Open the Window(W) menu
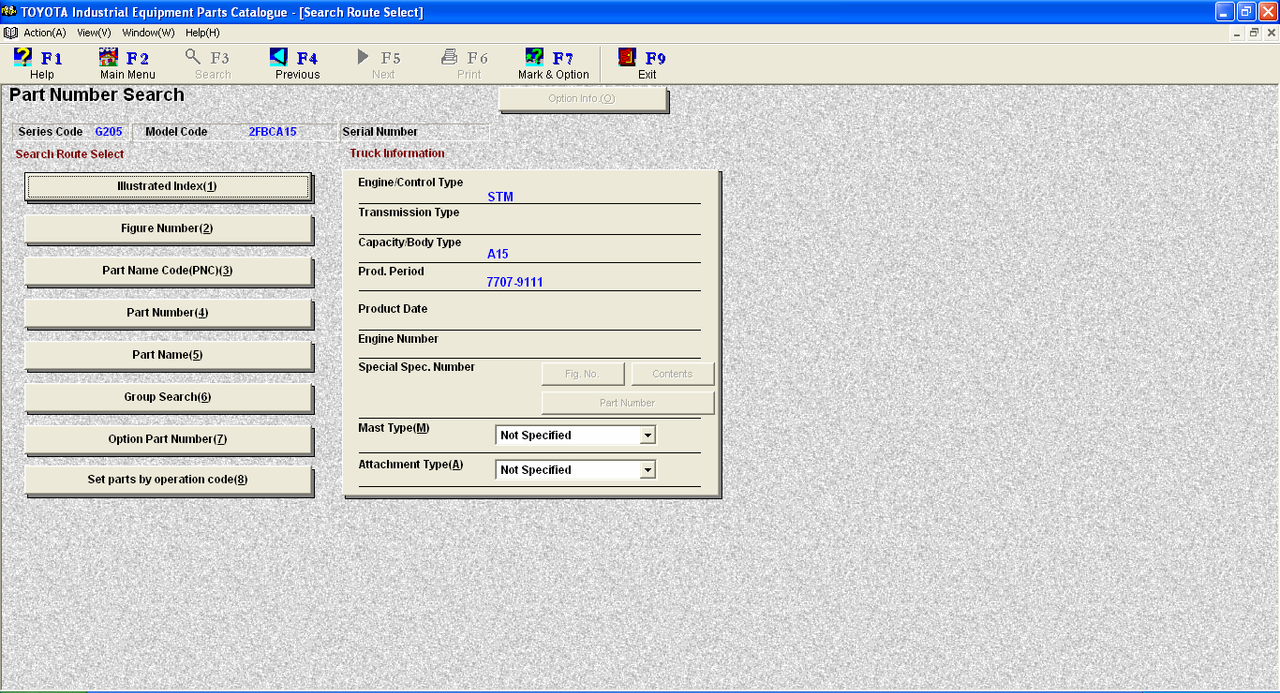 [148, 33]
